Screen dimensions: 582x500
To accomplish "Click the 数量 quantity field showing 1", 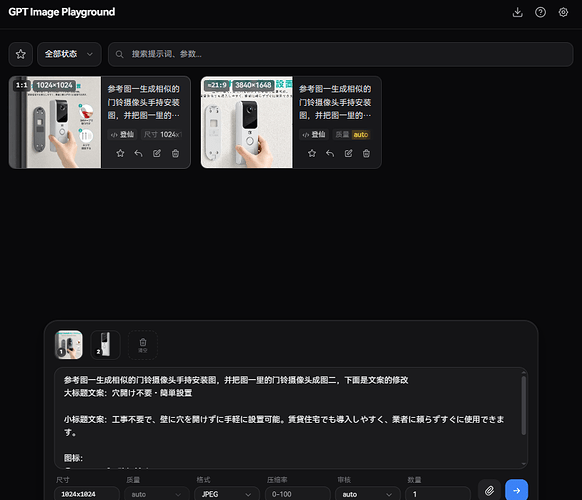I will pyautogui.click(x=438, y=494).
